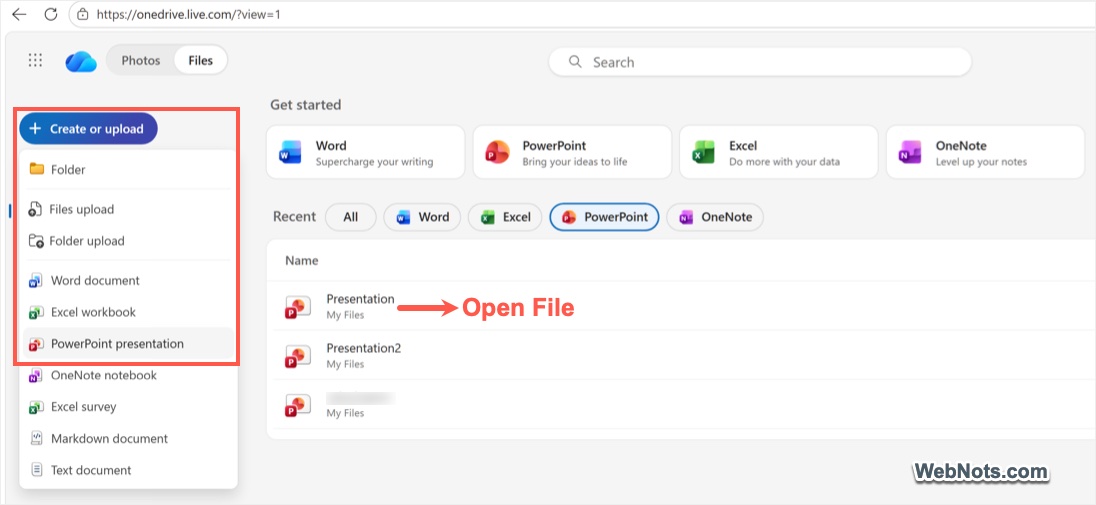Click the PowerPoint file icon beside Presentation
The height and width of the screenshot is (505, 1096).
pos(298,306)
